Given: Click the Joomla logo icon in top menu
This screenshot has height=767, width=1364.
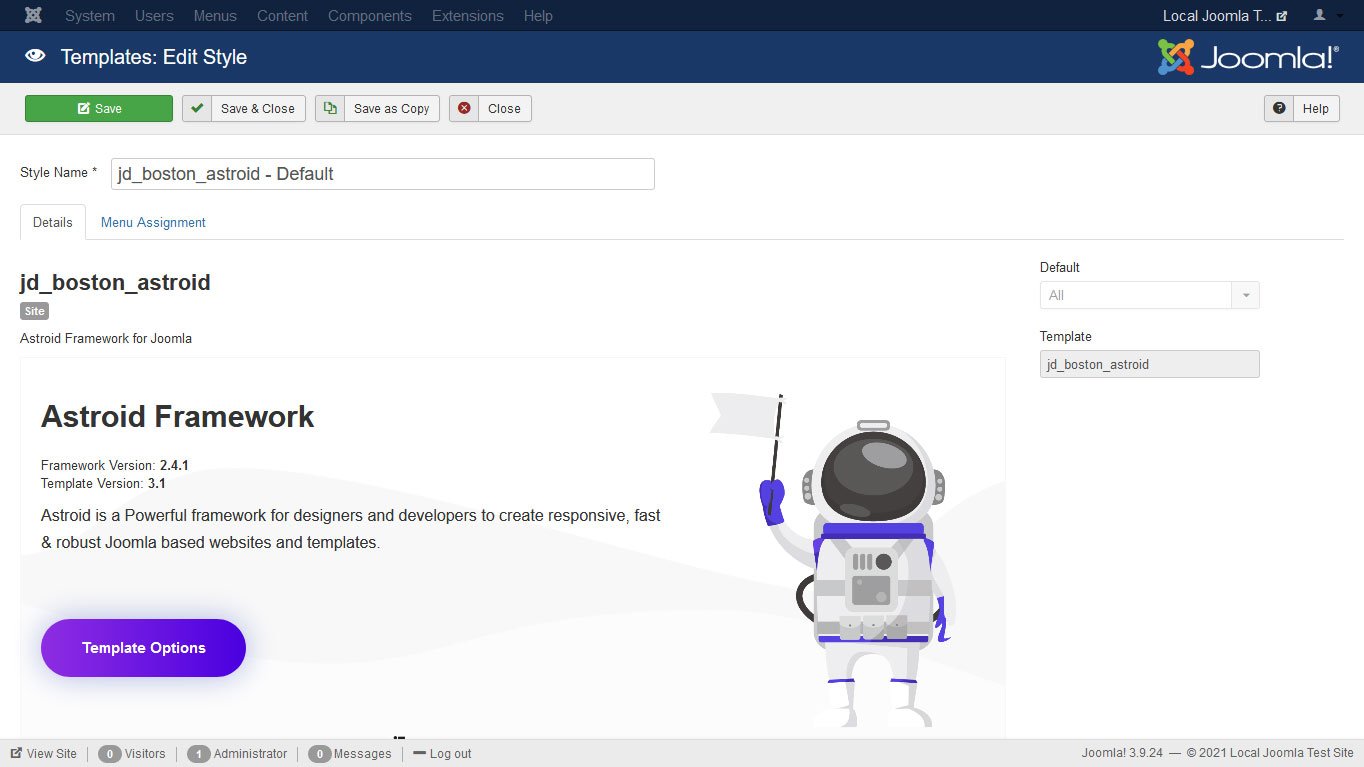Looking at the screenshot, I should coord(33,16).
